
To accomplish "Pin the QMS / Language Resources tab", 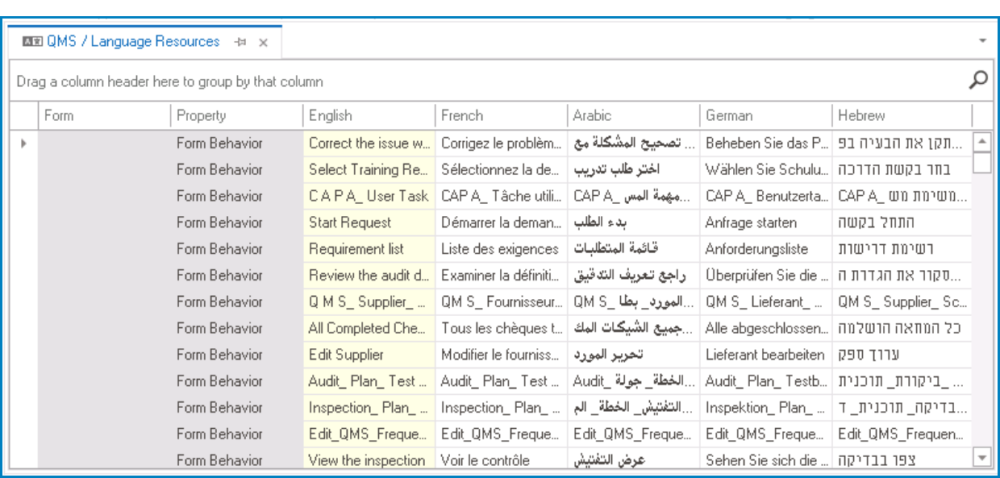I will pyautogui.click(x=240, y=42).
